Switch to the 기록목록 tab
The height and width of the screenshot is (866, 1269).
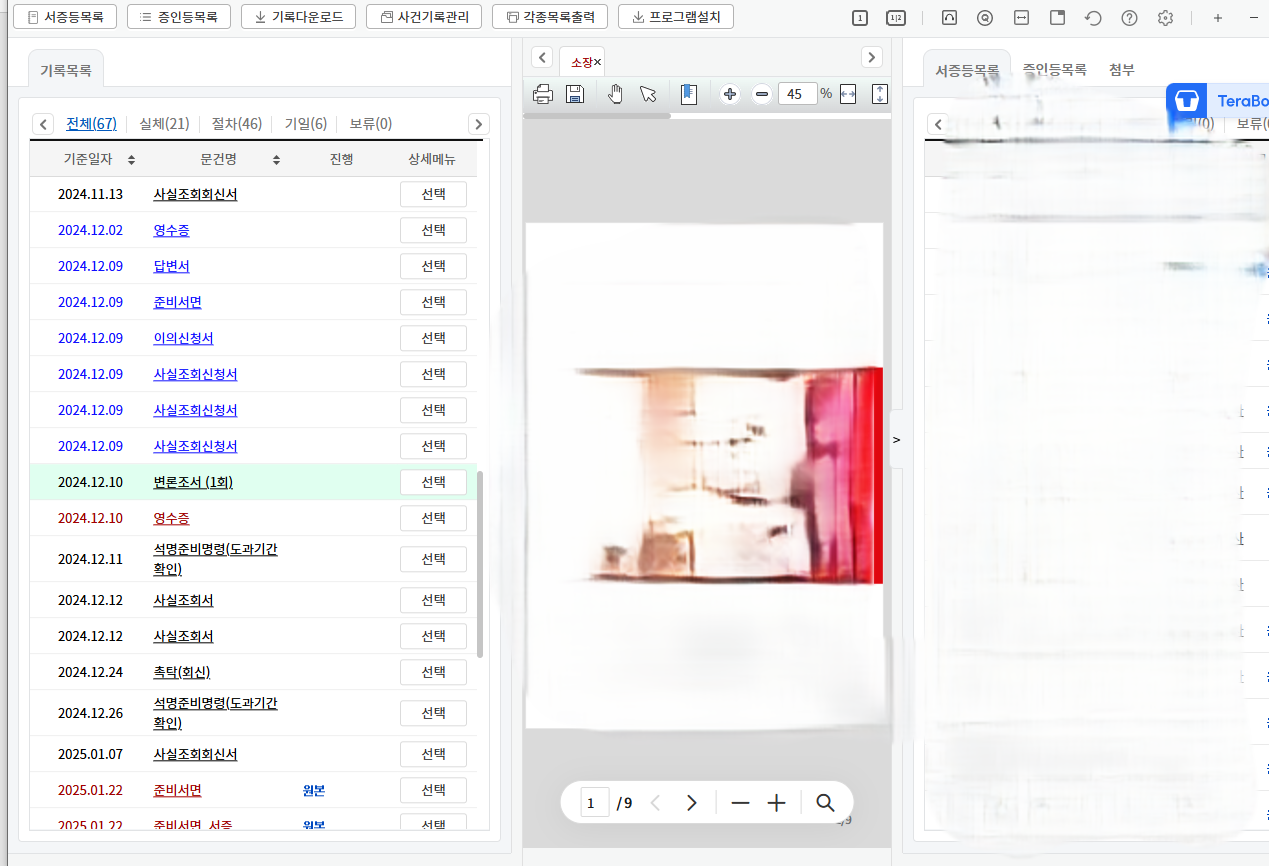click(x=66, y=70)
